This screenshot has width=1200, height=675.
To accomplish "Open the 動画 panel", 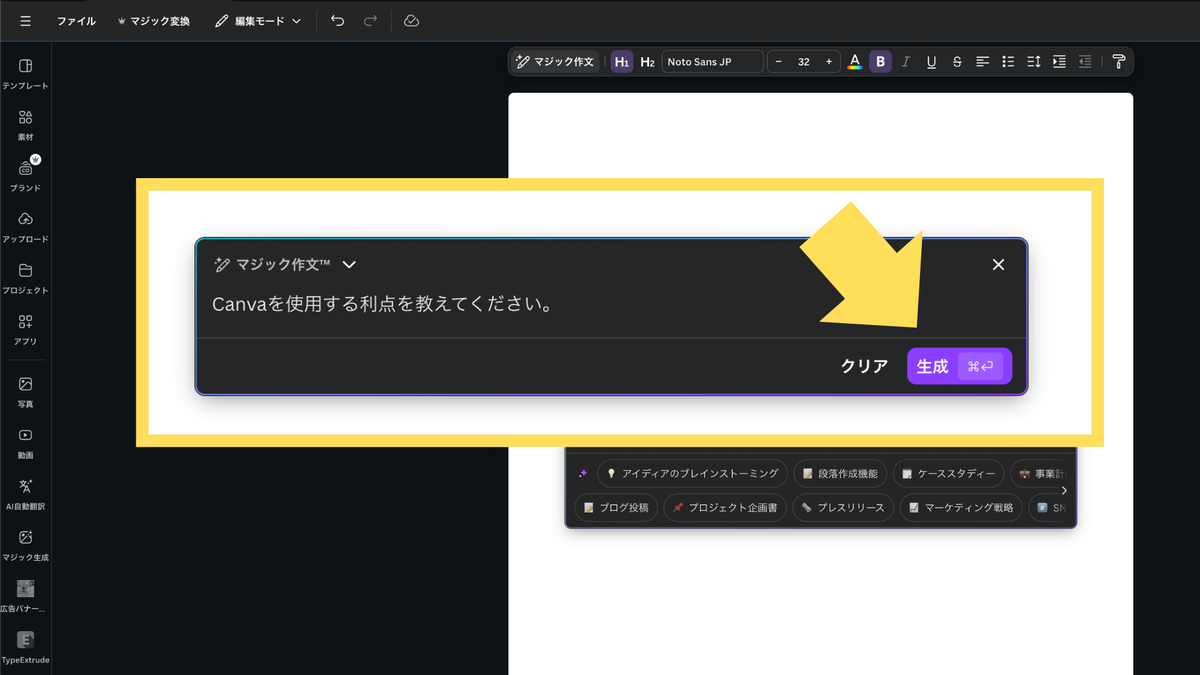I will click(25, 443).
